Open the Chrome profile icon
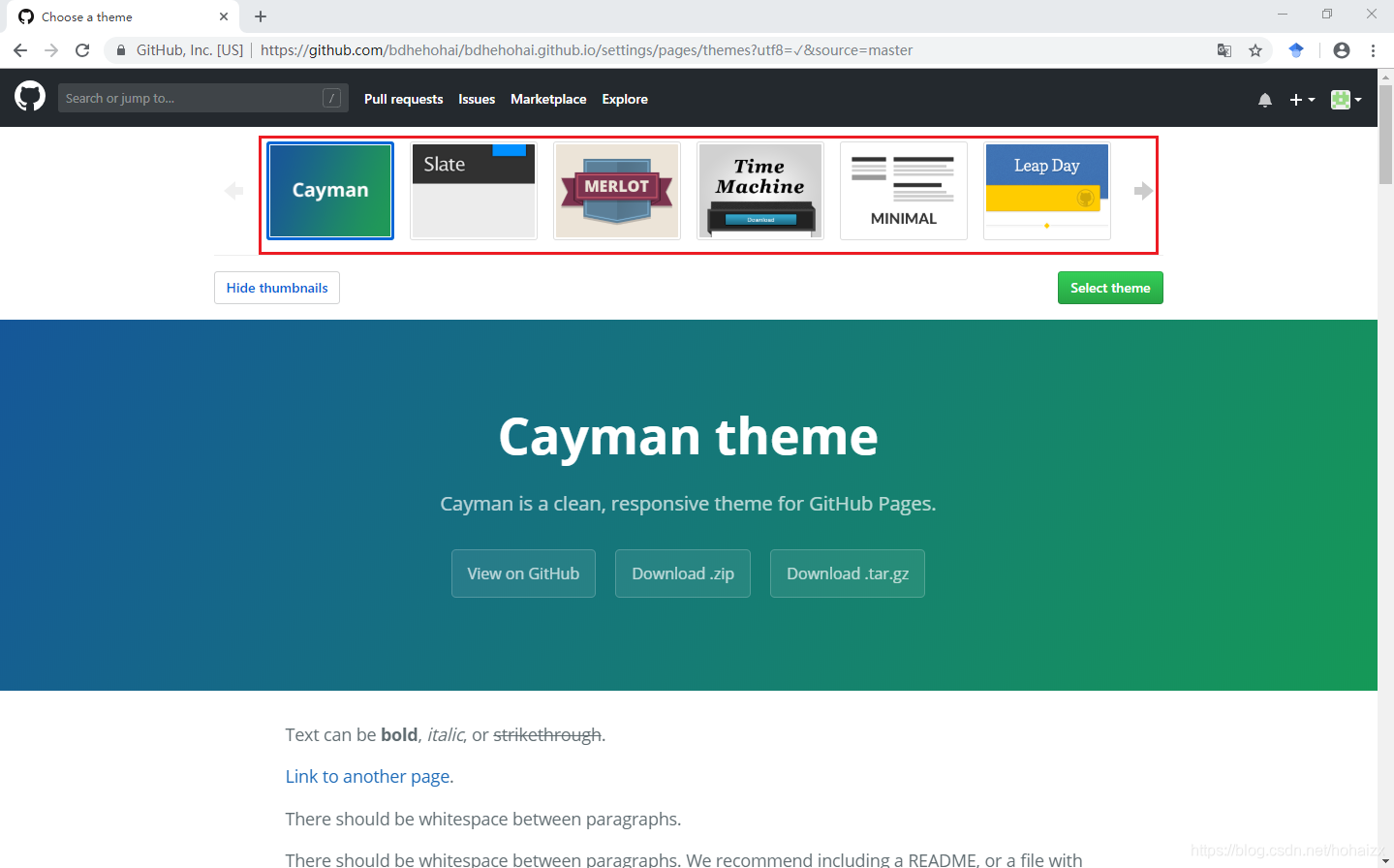Image resolution: width=1394 pixels, height=868 pixels. pyautogui.click(x=1342, y=50)
